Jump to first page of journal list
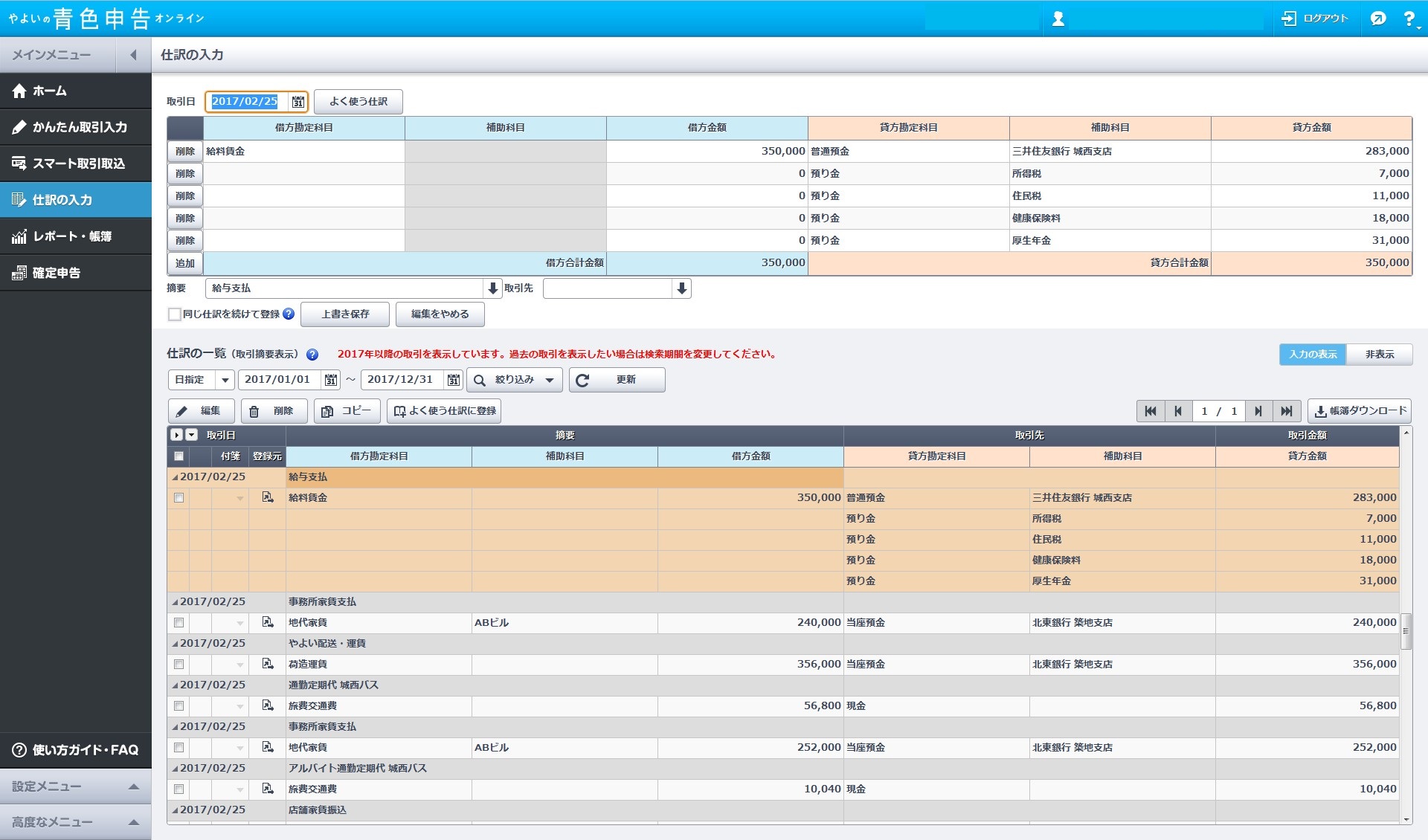The width and height of the screenshot is (1428, 840). point(1151,411)
